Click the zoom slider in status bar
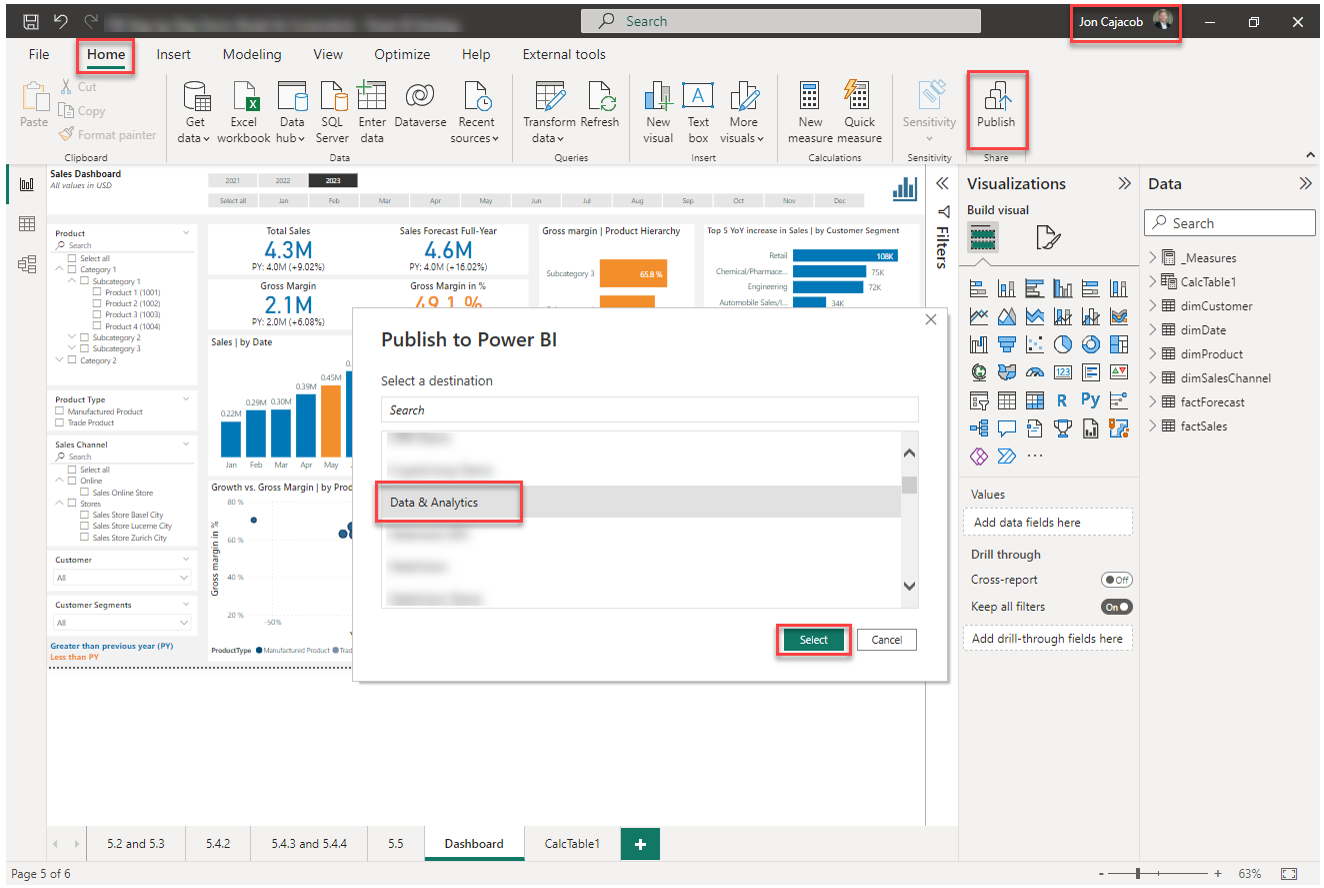 (1156, 874)
